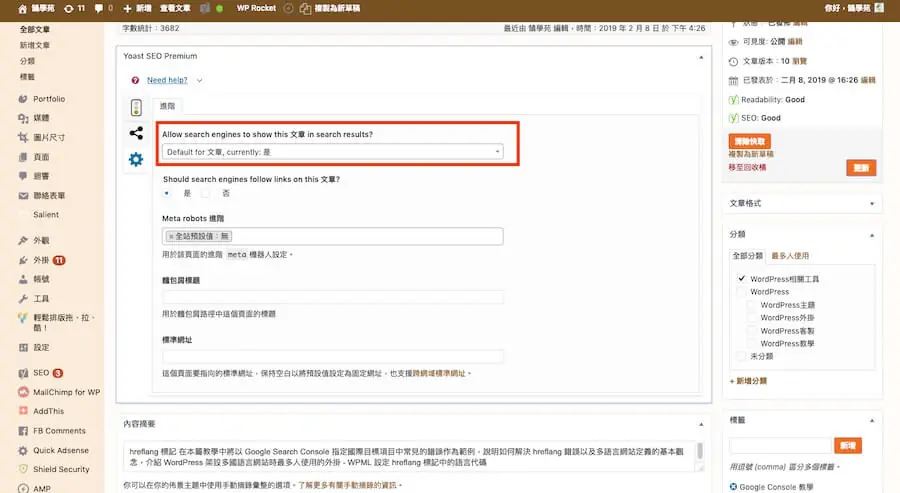900x493 pixels.
Task: Collapse the 內容摘要 excerpt panel arrow
Action: [x=701, y=424]
